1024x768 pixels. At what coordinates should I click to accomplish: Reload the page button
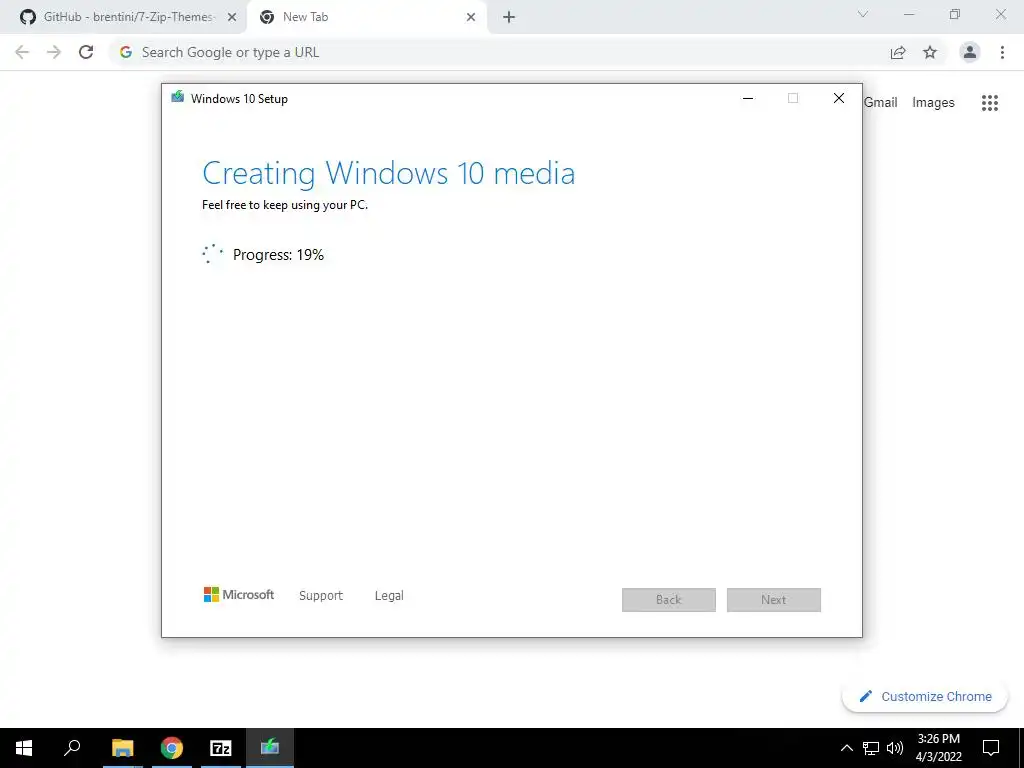(x=86, y=52)
